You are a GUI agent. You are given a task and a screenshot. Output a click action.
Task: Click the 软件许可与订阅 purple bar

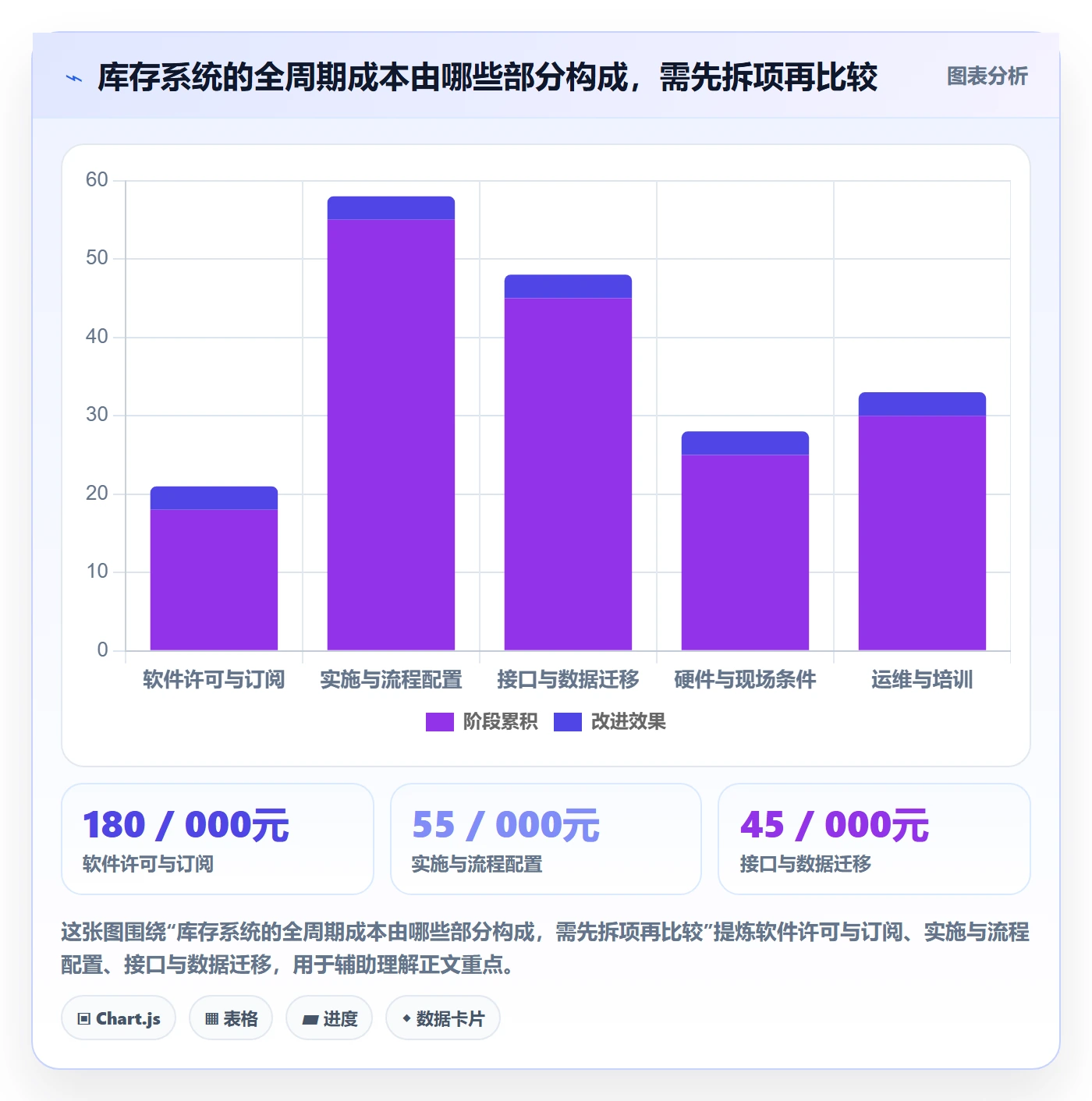click(x=214, y=579)
